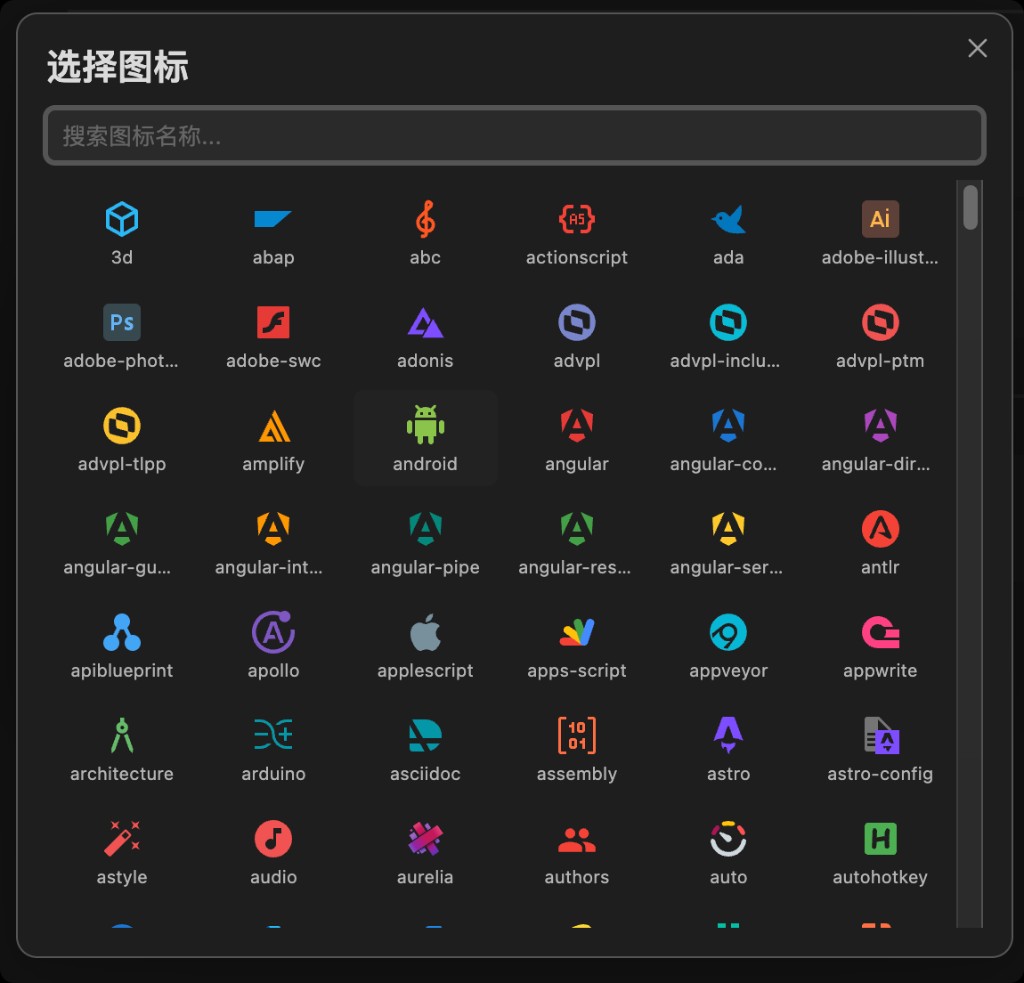Choose the amplify icon
This screenshot has height=983, width=1024.
coord(273,425)
